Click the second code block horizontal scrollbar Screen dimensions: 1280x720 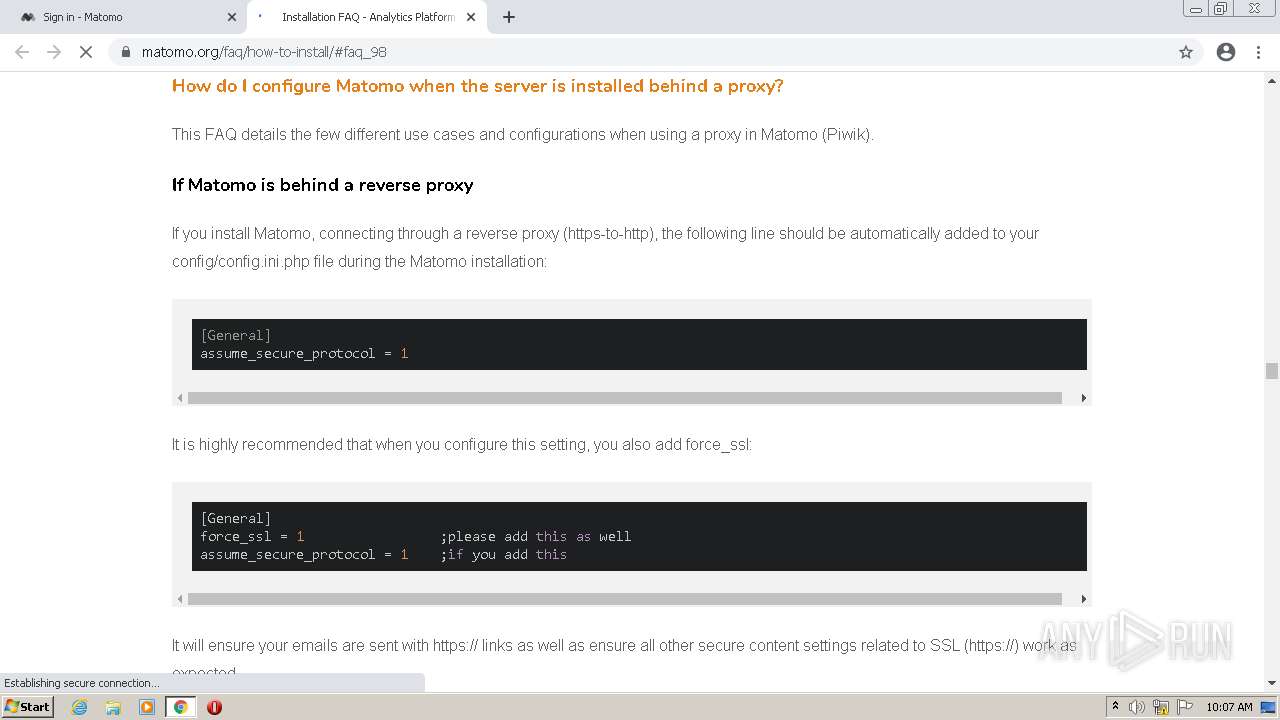pos(624,599)
